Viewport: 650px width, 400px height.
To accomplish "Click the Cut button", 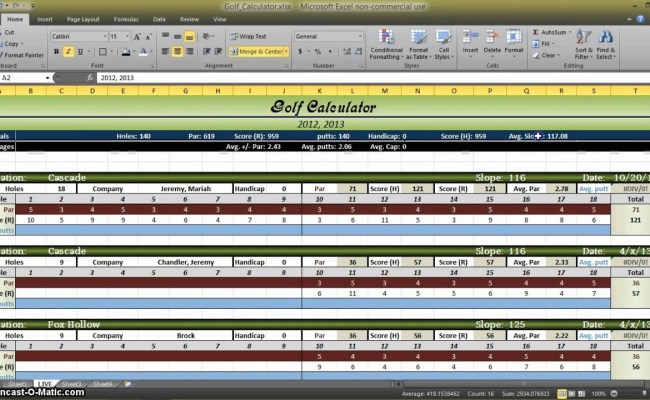I will click(7, 32).
